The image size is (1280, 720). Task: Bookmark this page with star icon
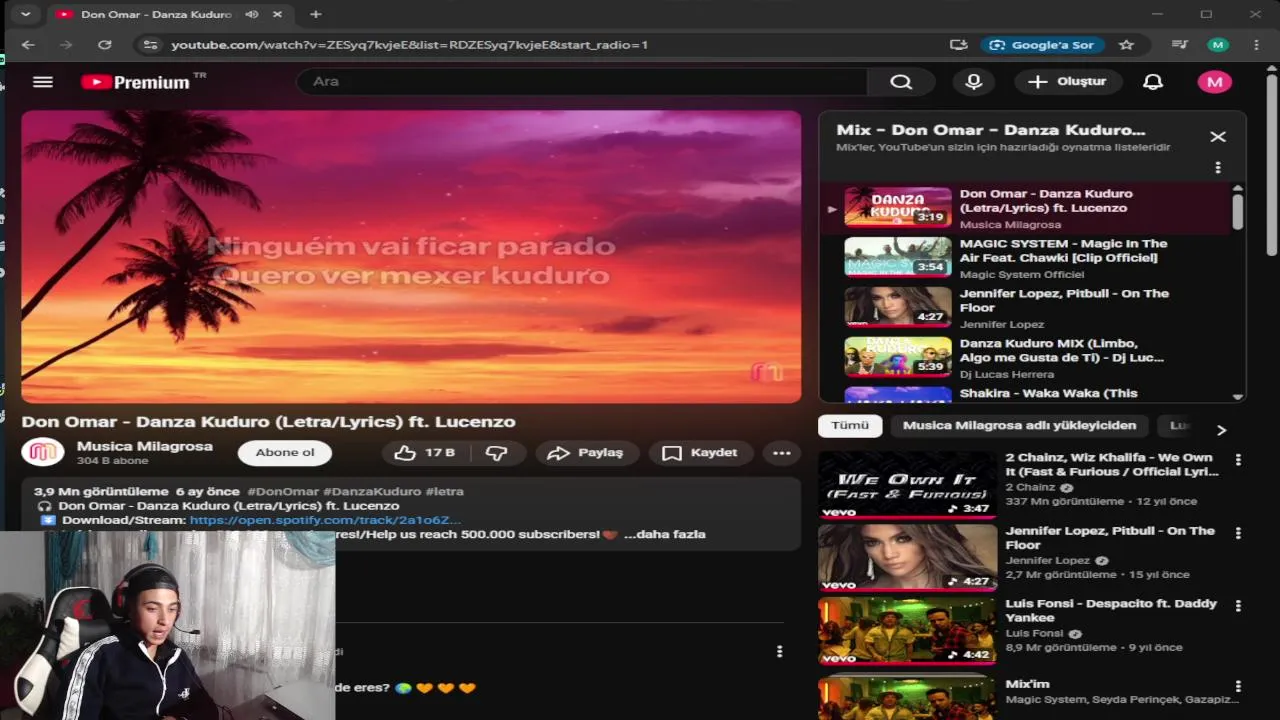click(1126, 45)
